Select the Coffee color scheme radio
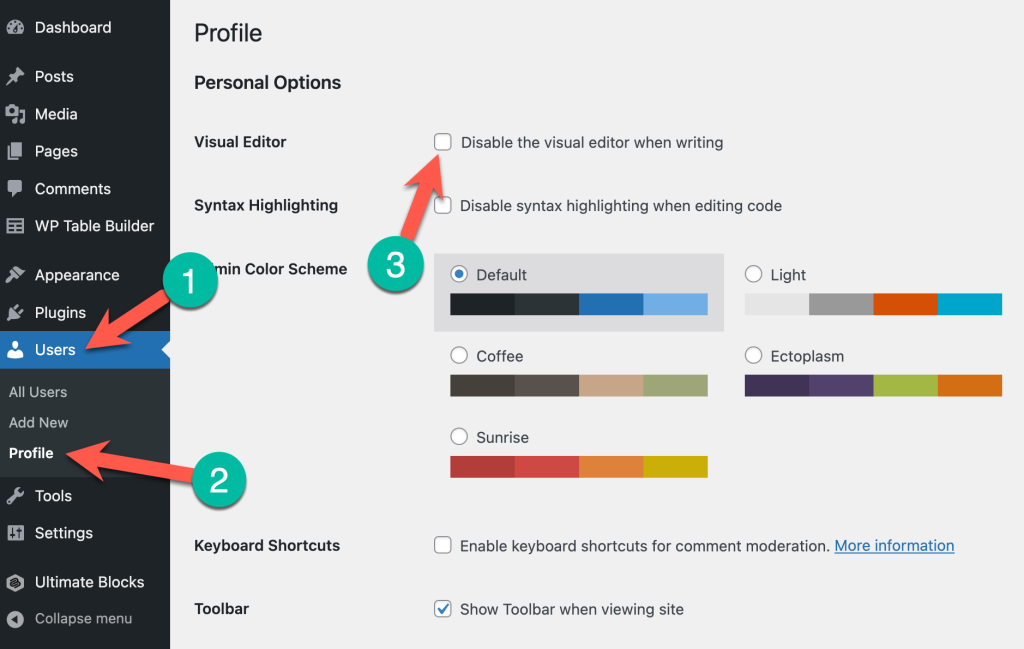 pos(459,355)
